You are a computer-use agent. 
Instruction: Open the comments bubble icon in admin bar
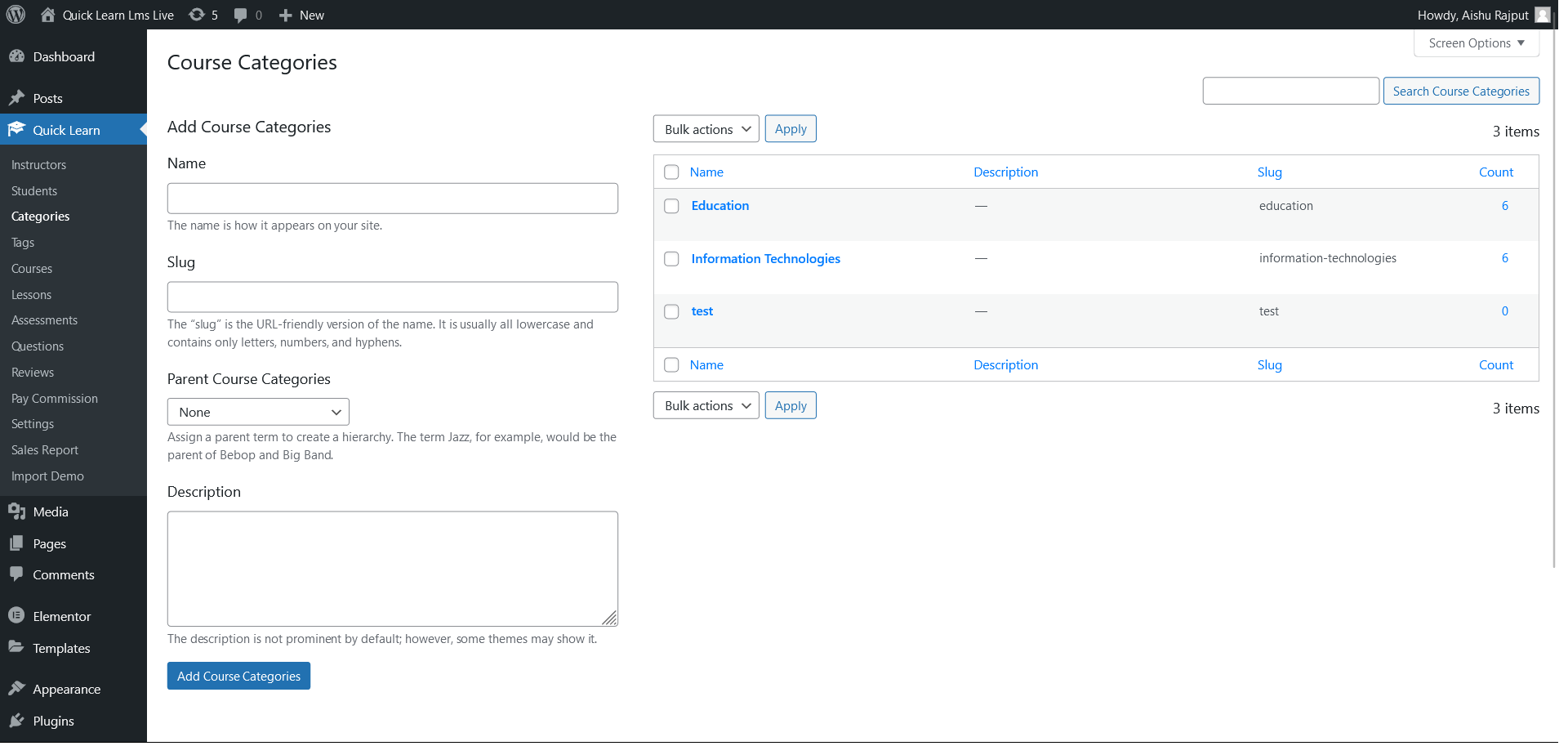[240, 15]
